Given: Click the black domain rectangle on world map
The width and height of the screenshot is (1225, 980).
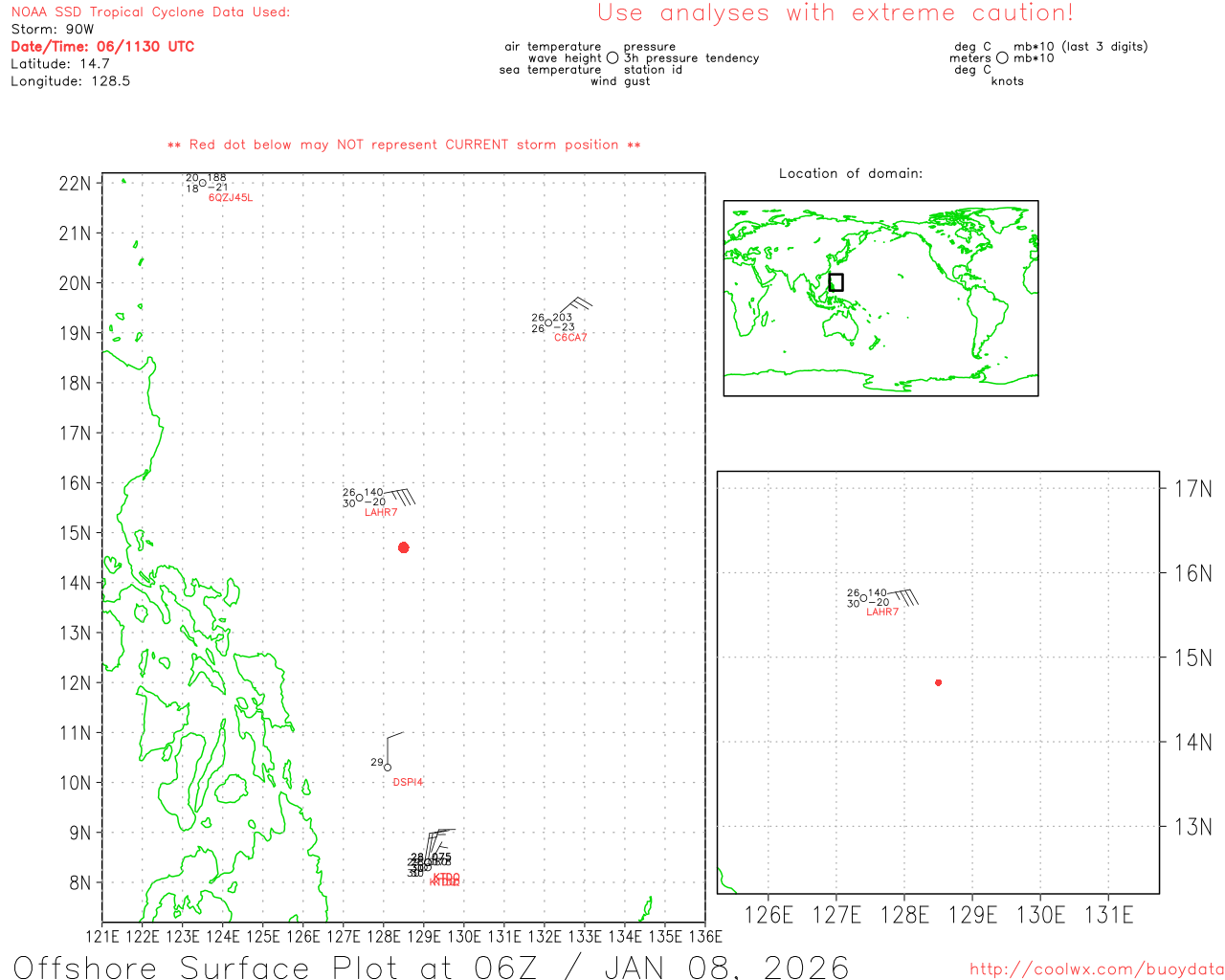Looking at the screenshot, I should pos(835,282).
